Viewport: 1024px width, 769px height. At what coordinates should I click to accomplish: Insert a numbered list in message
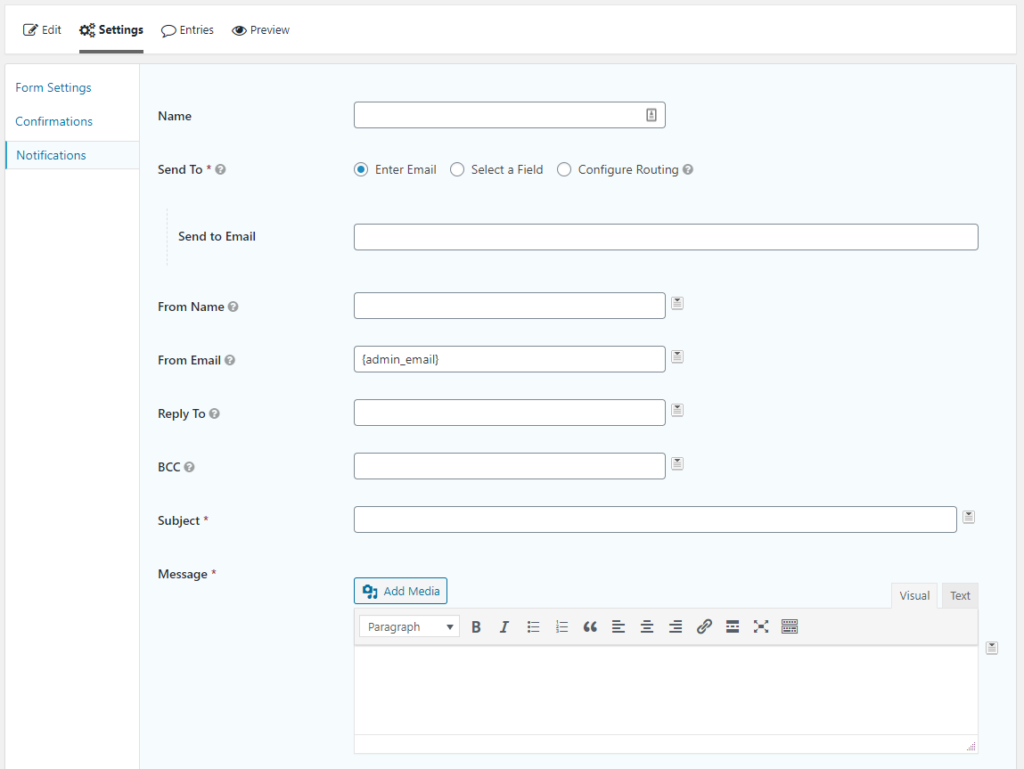[x=562, y=627]
